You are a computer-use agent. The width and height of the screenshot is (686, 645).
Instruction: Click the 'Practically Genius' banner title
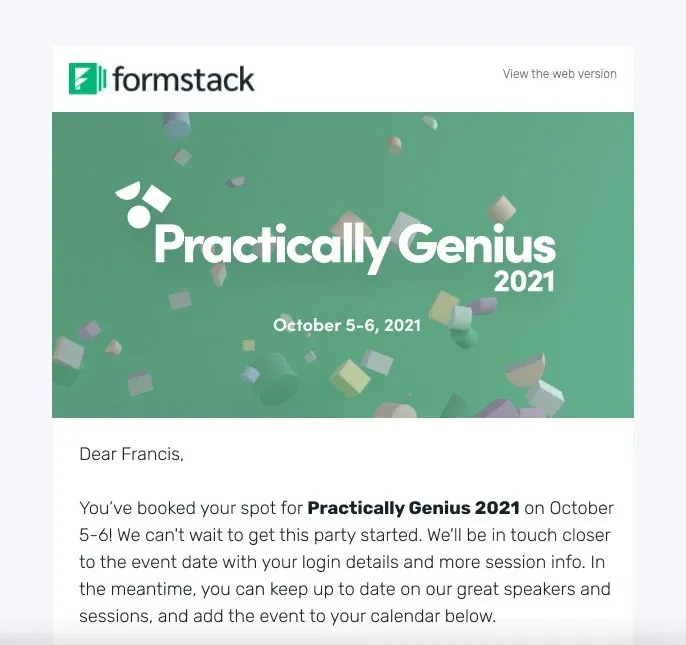(355, 246)
